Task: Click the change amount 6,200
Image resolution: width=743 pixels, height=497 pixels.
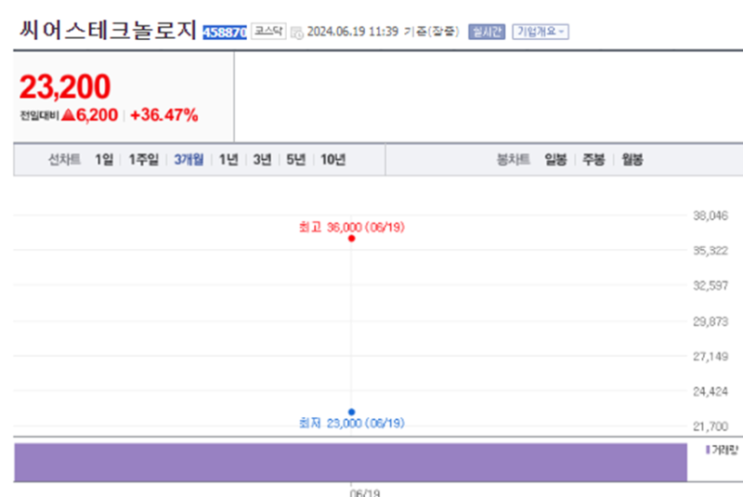Action: 97,115
